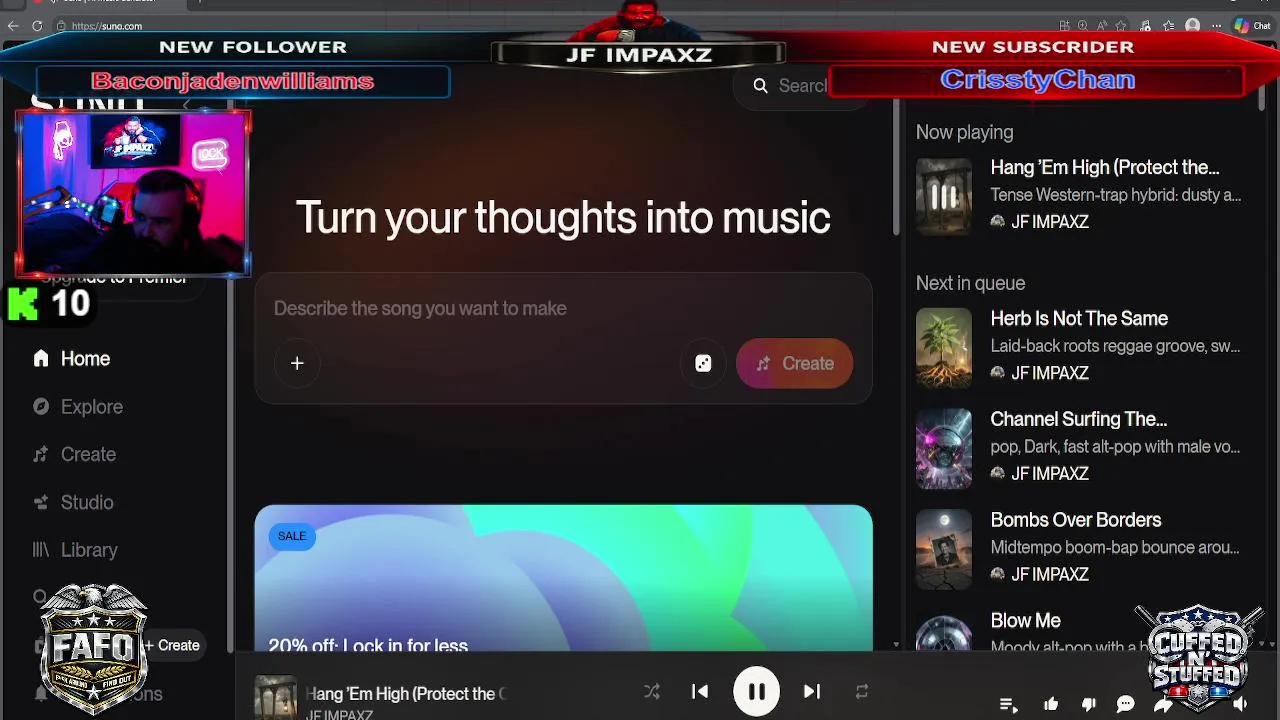Image resolution: width=1280 pixels, height=720 pixels.
Task: Toggle the play queue panel icon
Action: 1009,705
